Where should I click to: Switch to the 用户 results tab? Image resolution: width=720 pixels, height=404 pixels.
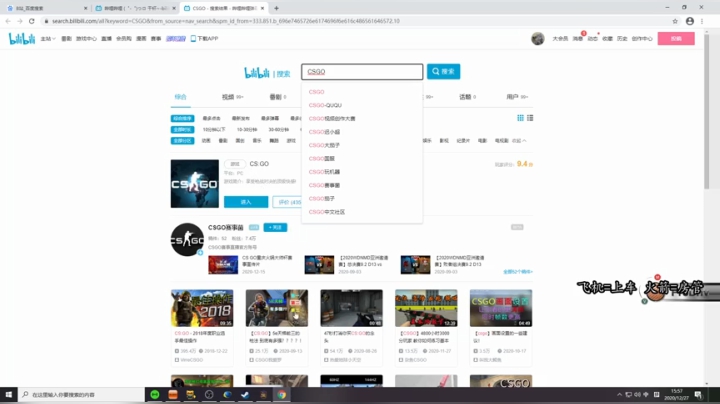517,97
